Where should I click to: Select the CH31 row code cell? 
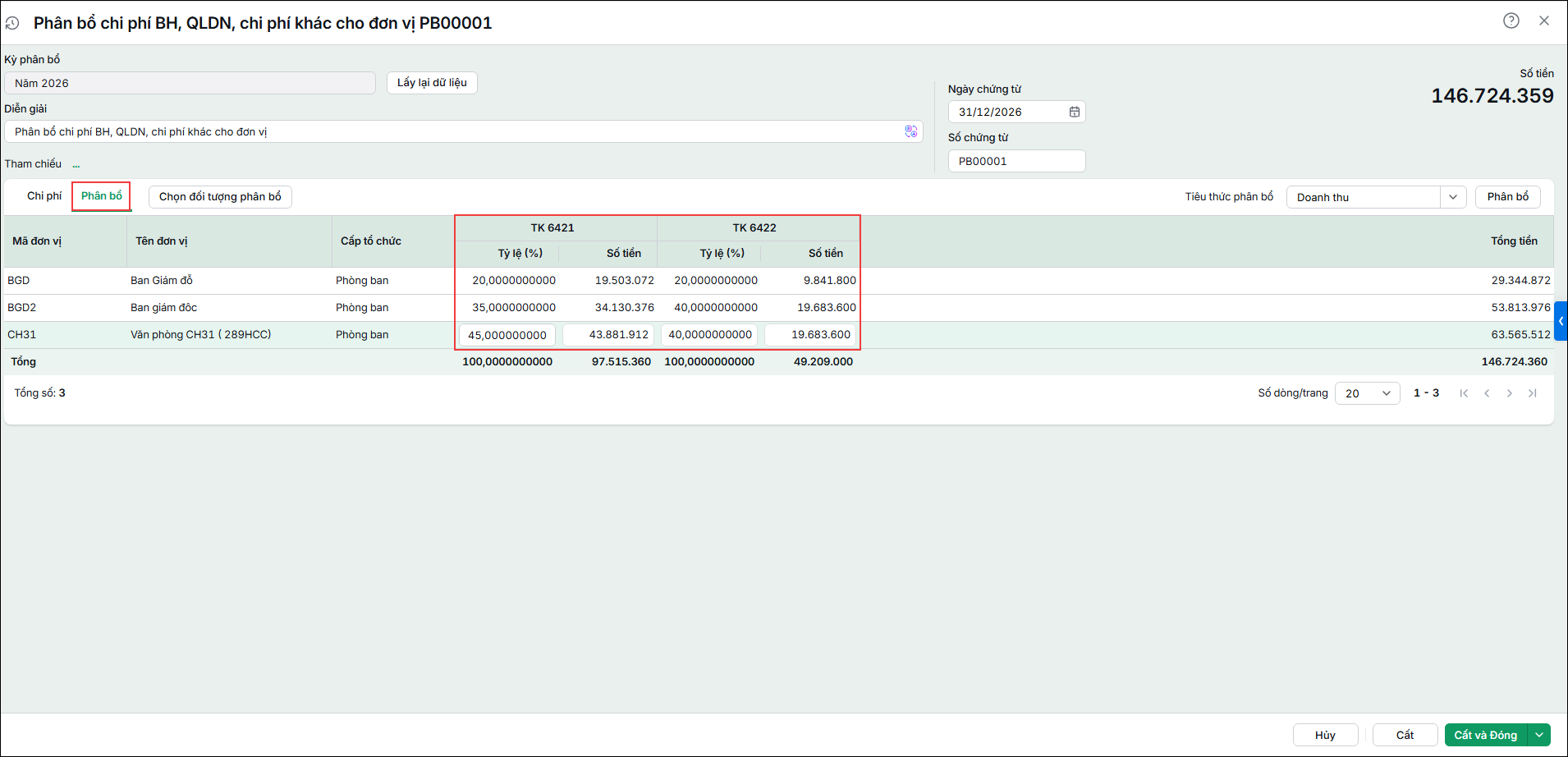[x=21, y=335]
